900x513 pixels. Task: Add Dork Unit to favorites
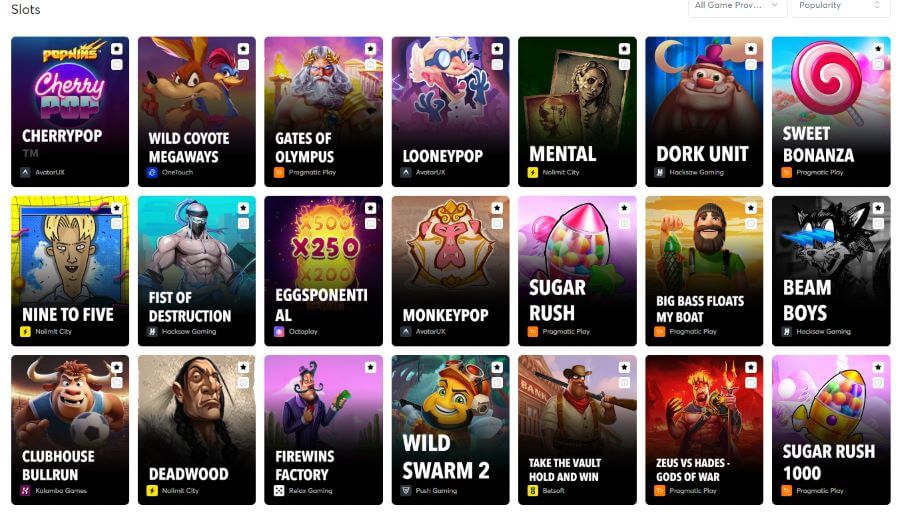pos(751,49)
